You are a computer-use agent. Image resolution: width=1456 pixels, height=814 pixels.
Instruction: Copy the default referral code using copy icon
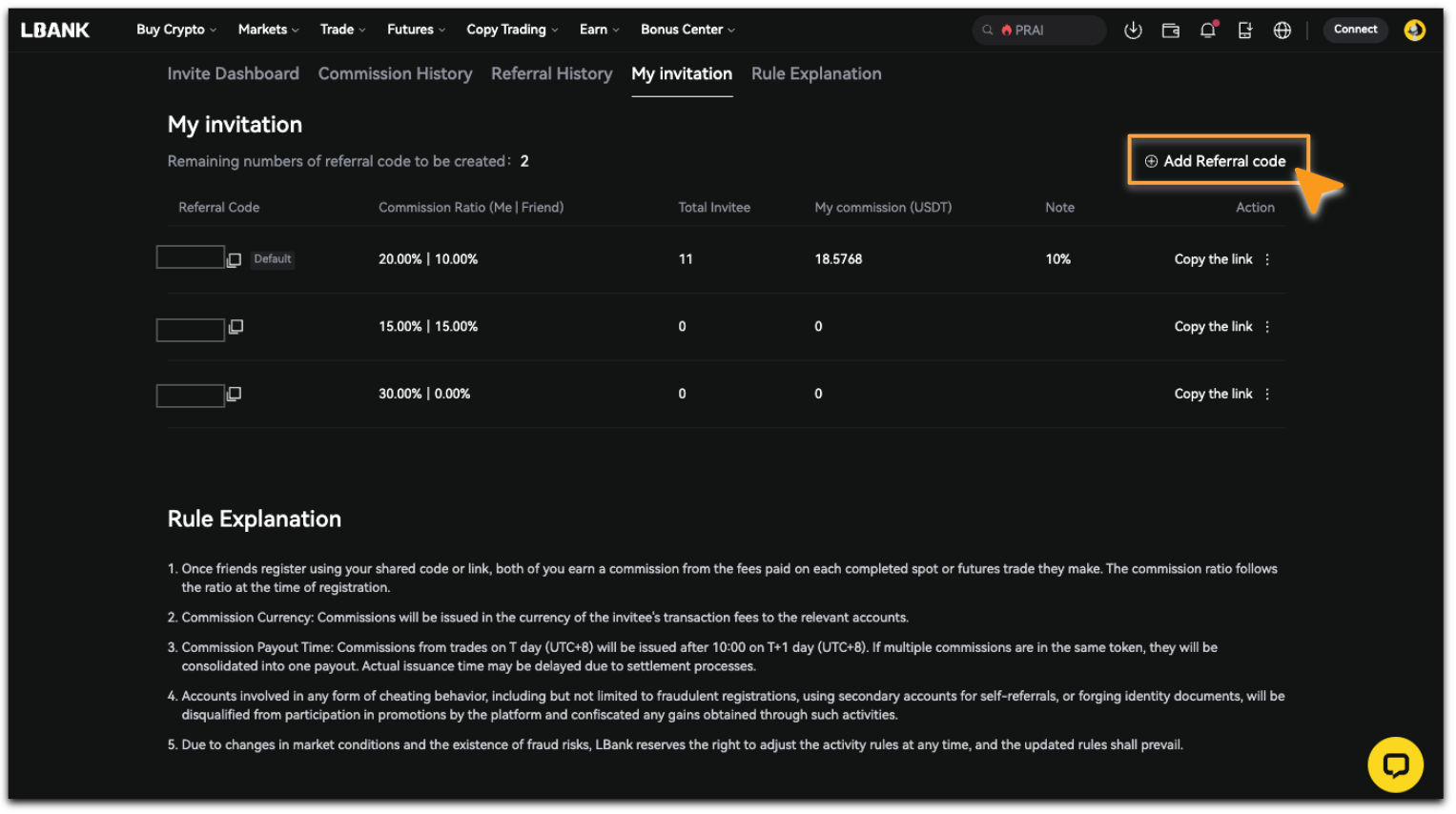coord(234,260)
